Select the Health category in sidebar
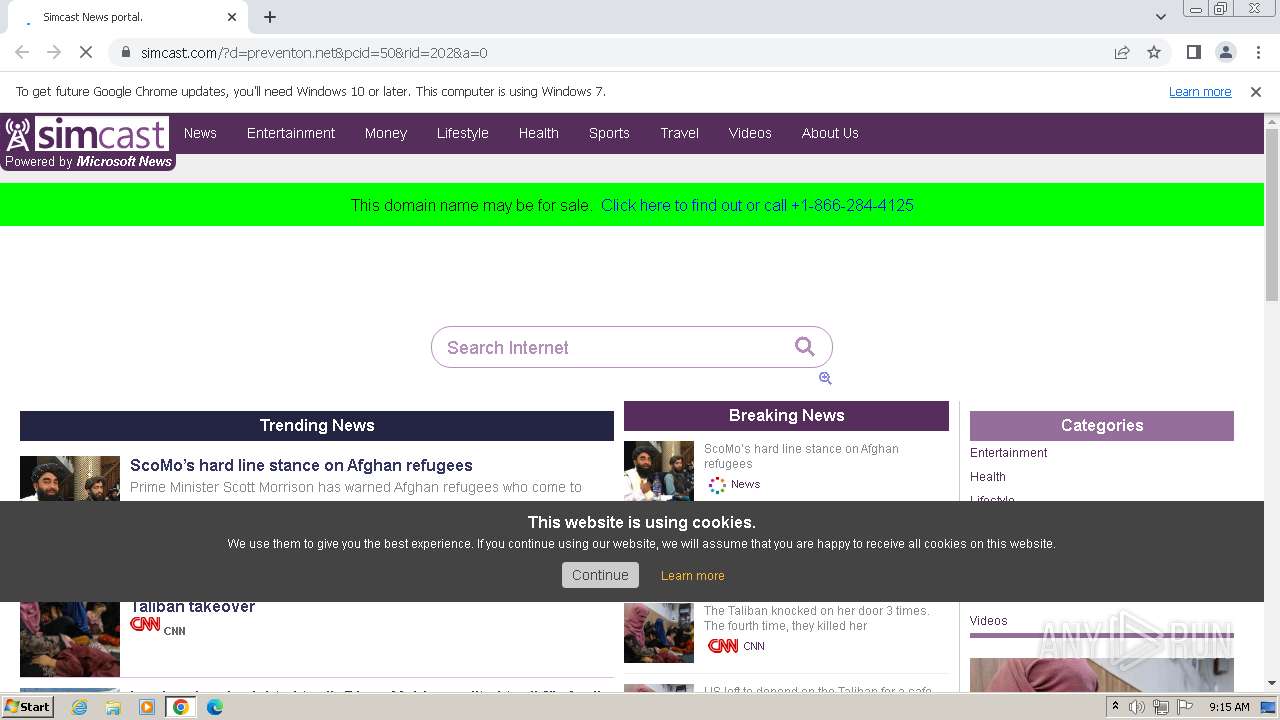The height and width of the screenshot is (720, 1280). 988,477
